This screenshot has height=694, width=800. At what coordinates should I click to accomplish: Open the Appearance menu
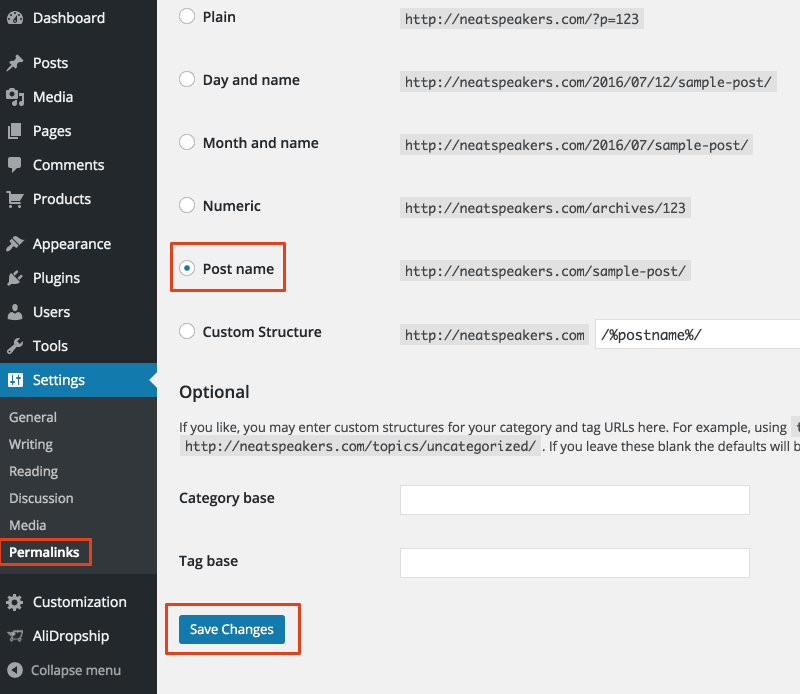pos(72,244)
